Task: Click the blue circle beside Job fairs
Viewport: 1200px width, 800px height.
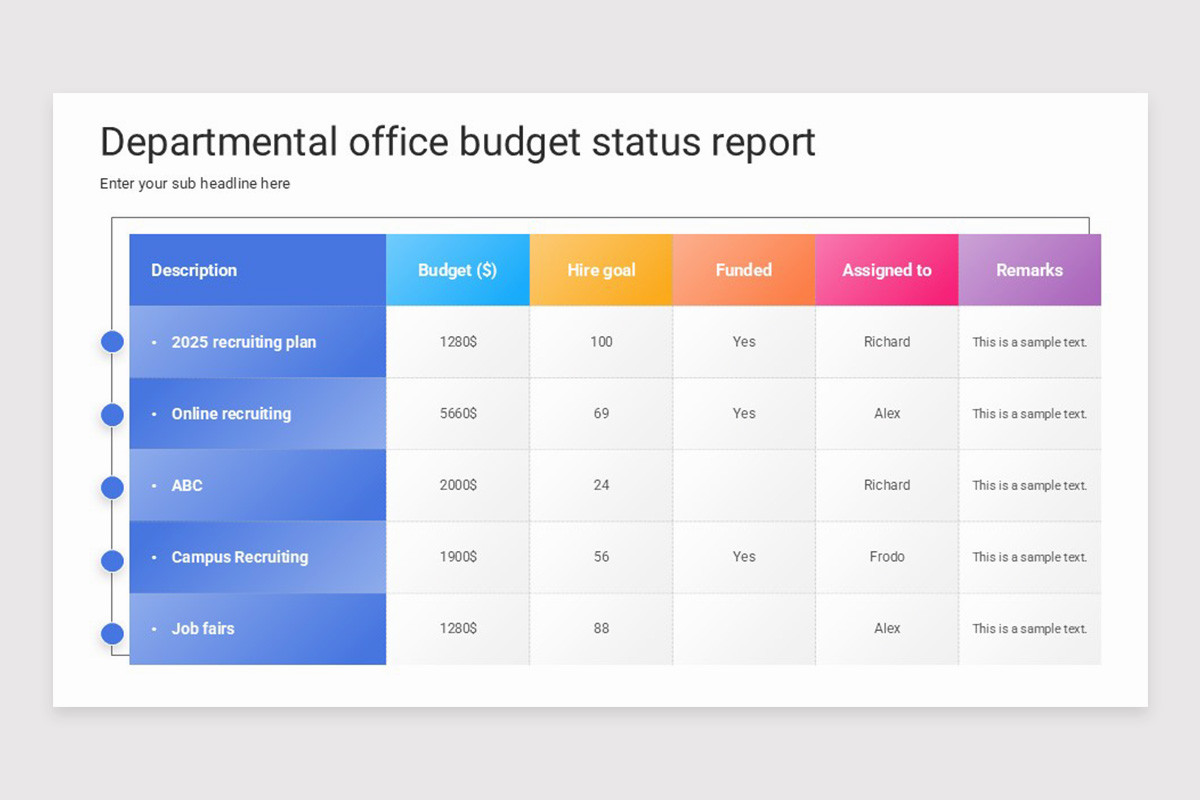Action: click(111, 632)
